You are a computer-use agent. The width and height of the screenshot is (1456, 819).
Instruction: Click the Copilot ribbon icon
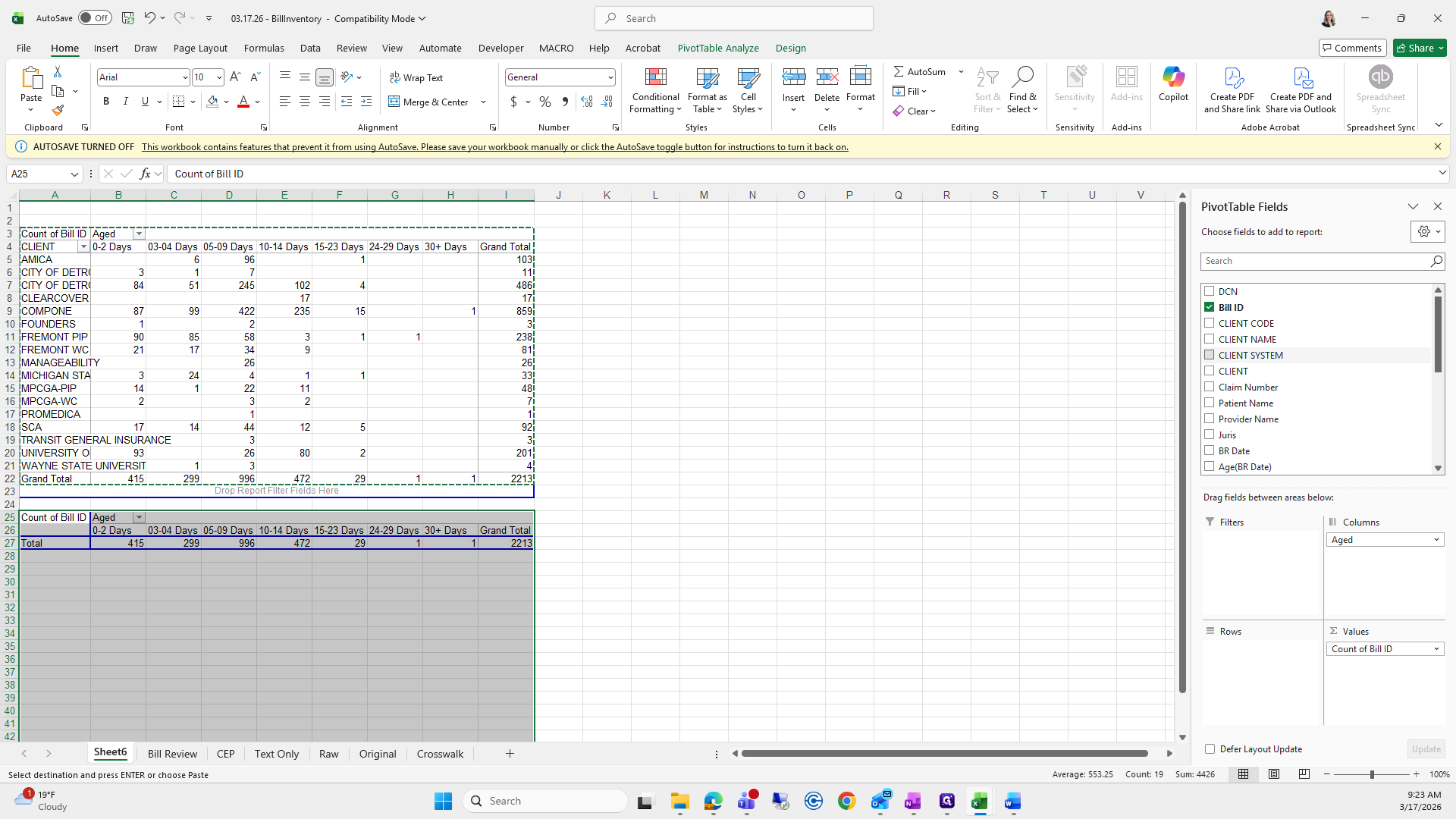[1173, 77]
